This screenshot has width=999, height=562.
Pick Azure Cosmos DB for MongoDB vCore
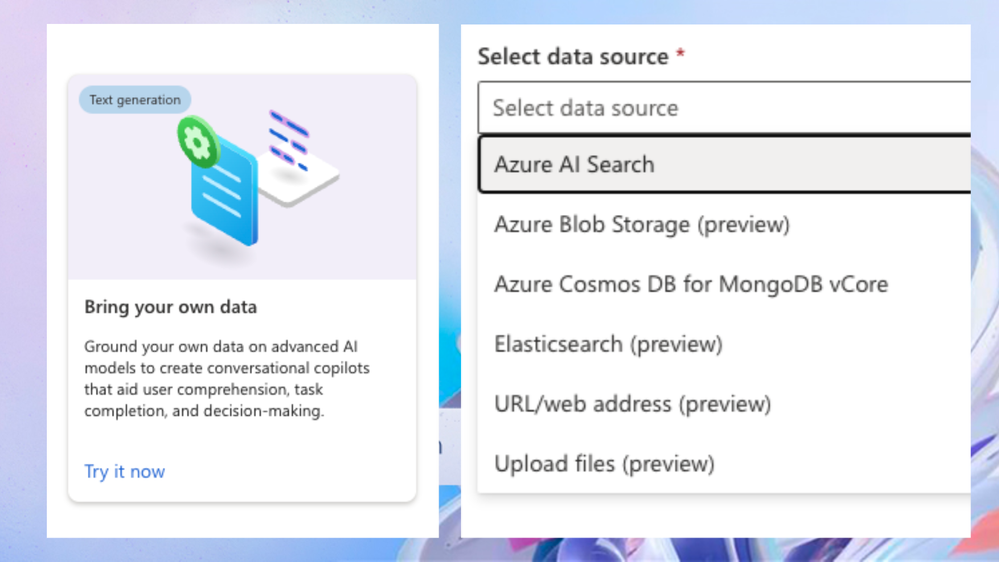click(690, 284)
